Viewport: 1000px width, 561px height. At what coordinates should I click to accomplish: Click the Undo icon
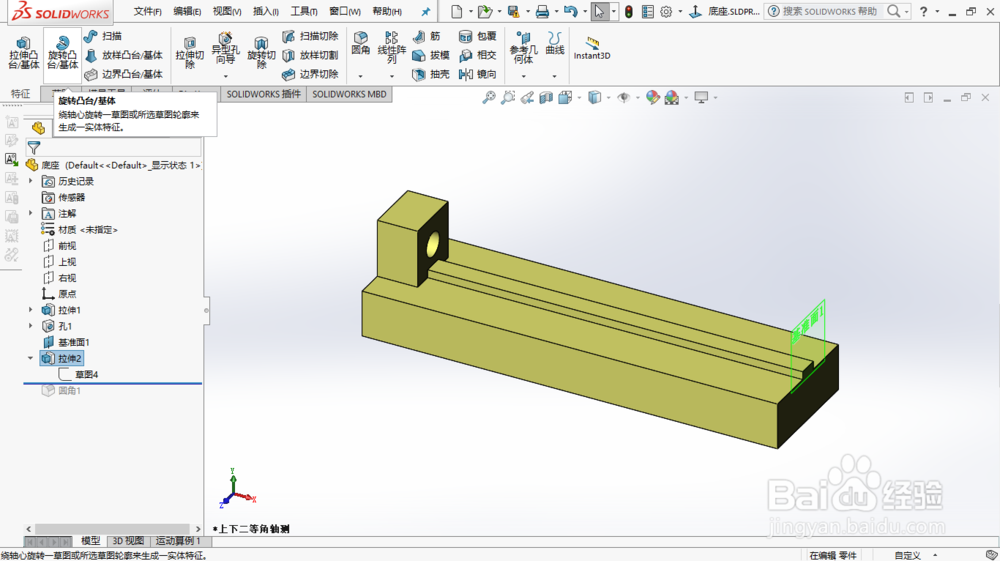tap(571, 11)
